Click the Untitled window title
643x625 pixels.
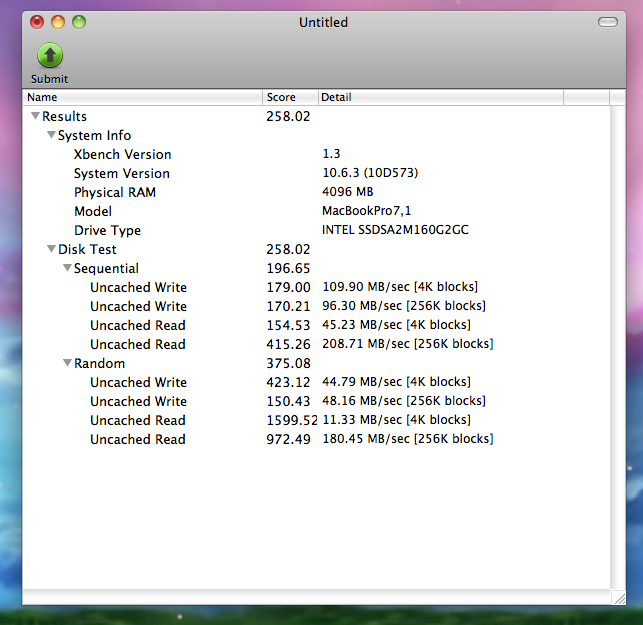coord(323,22)
